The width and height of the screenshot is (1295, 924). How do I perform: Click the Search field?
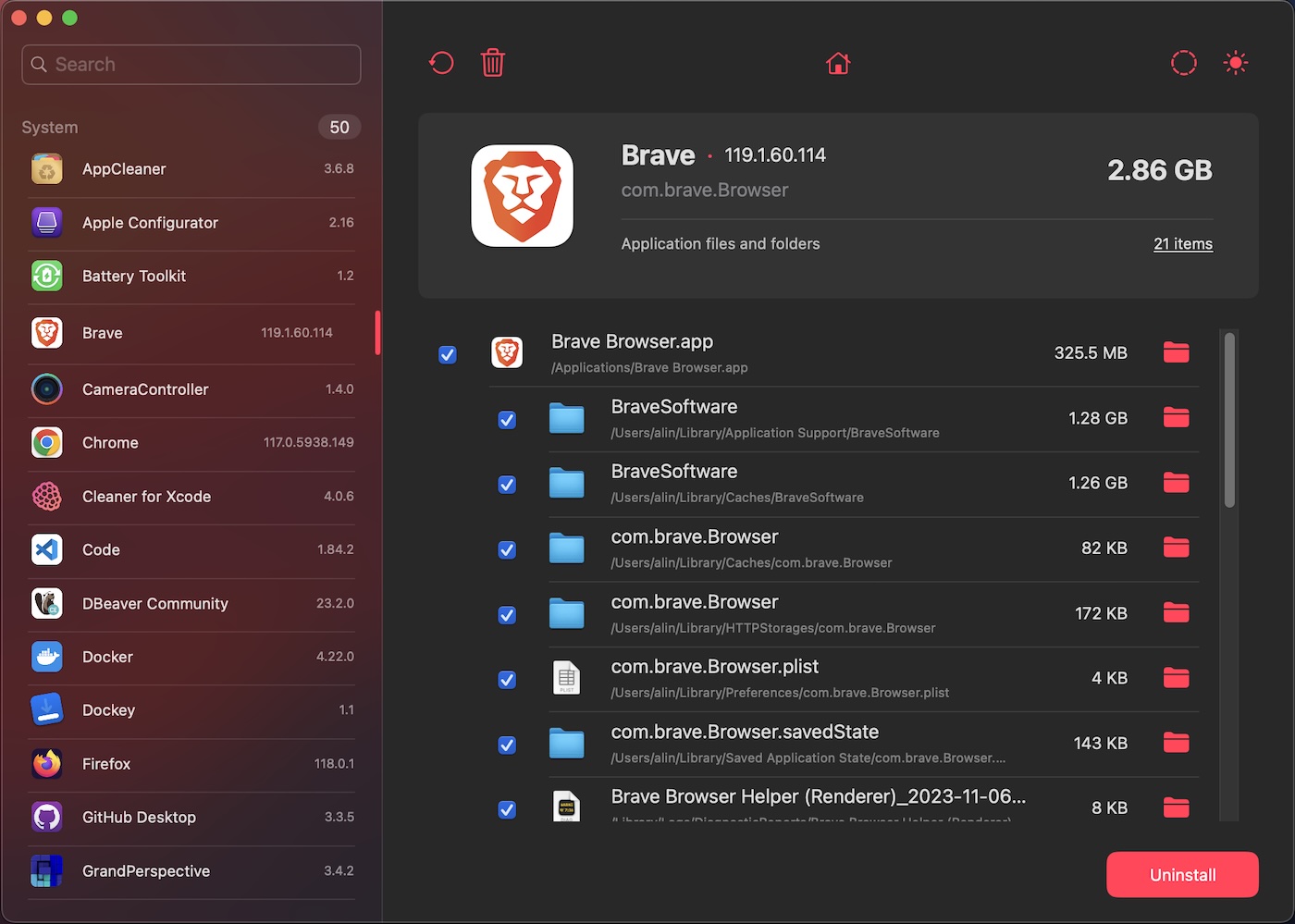pos(191,65)
